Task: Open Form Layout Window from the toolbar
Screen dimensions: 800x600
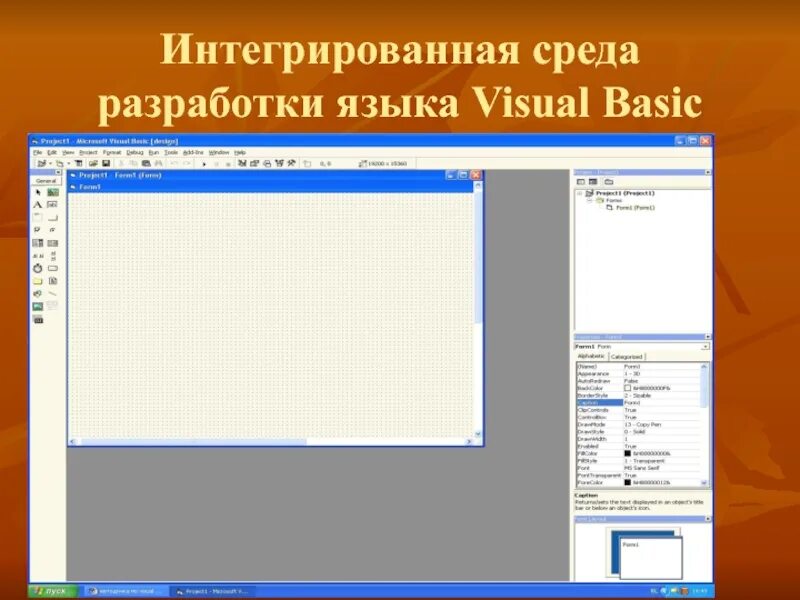Action: (x=267, y=163)
